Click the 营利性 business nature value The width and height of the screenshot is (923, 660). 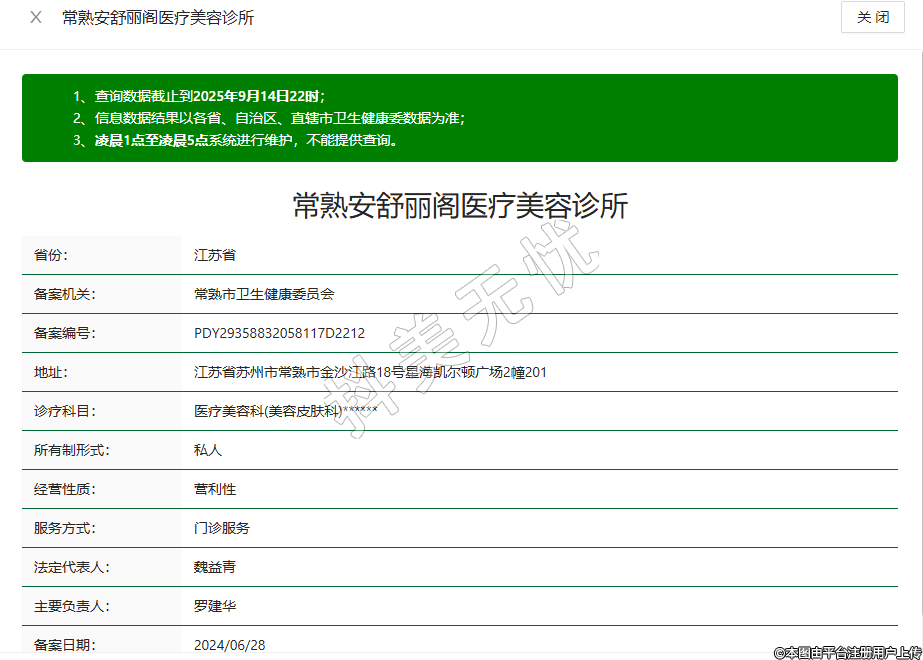coord(214,489)
